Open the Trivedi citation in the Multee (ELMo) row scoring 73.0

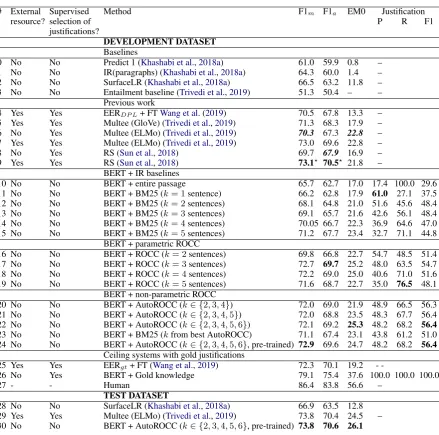pyautogui.click(x=200, y=143)
